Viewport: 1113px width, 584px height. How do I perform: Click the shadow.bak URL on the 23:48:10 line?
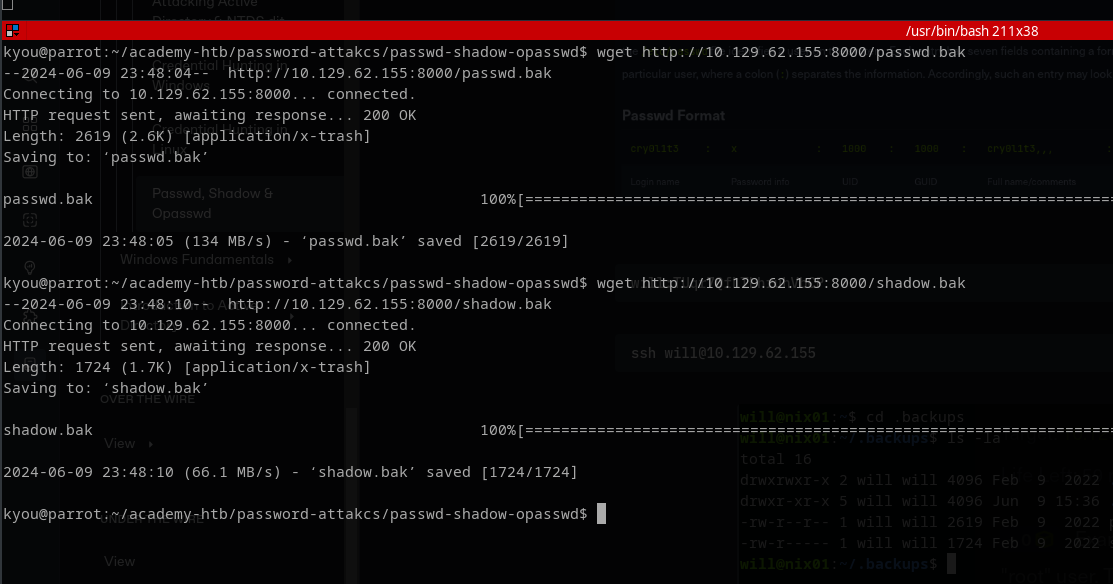(x=389, y=304)
